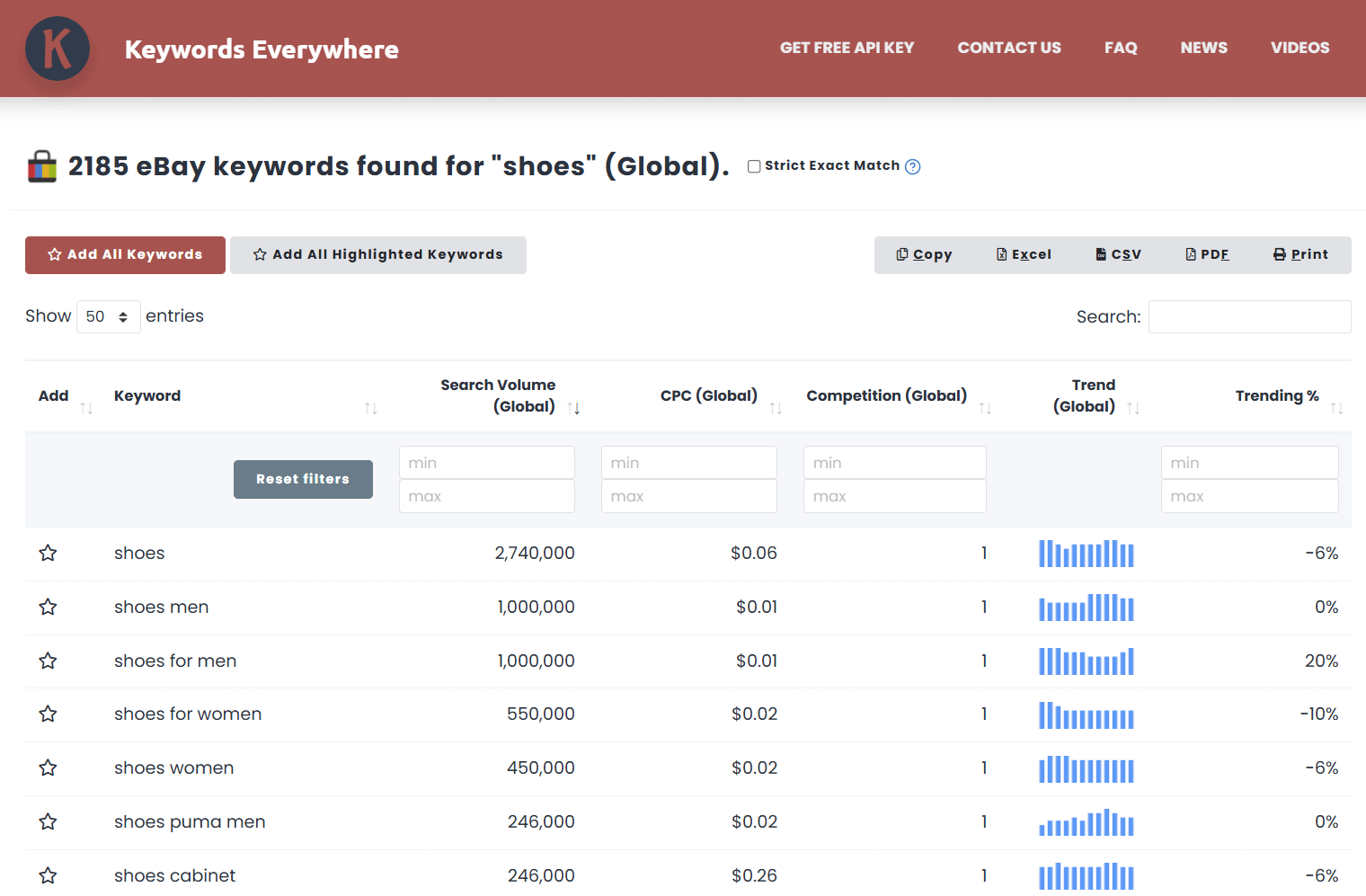Open the GET FREE API KEY page
Viewport: 1366px width, 896px height.
[x=847, y=48]
